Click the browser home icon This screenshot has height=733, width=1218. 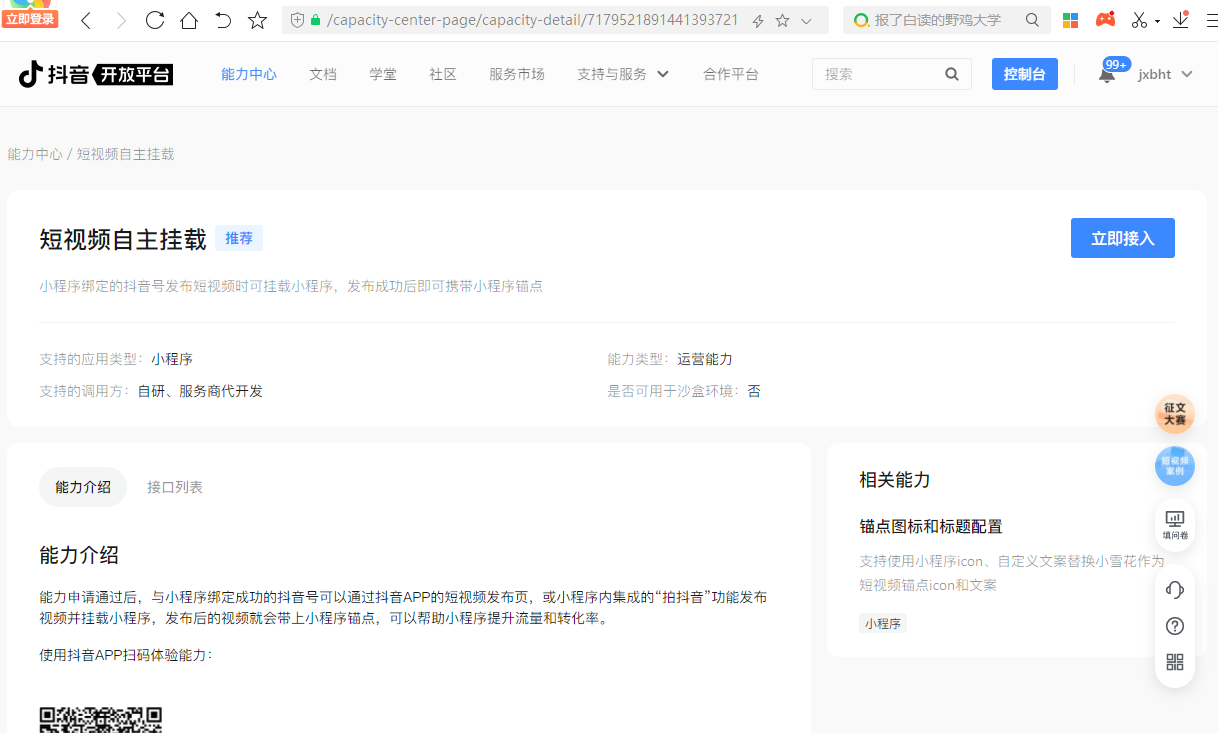pos(188,20)
